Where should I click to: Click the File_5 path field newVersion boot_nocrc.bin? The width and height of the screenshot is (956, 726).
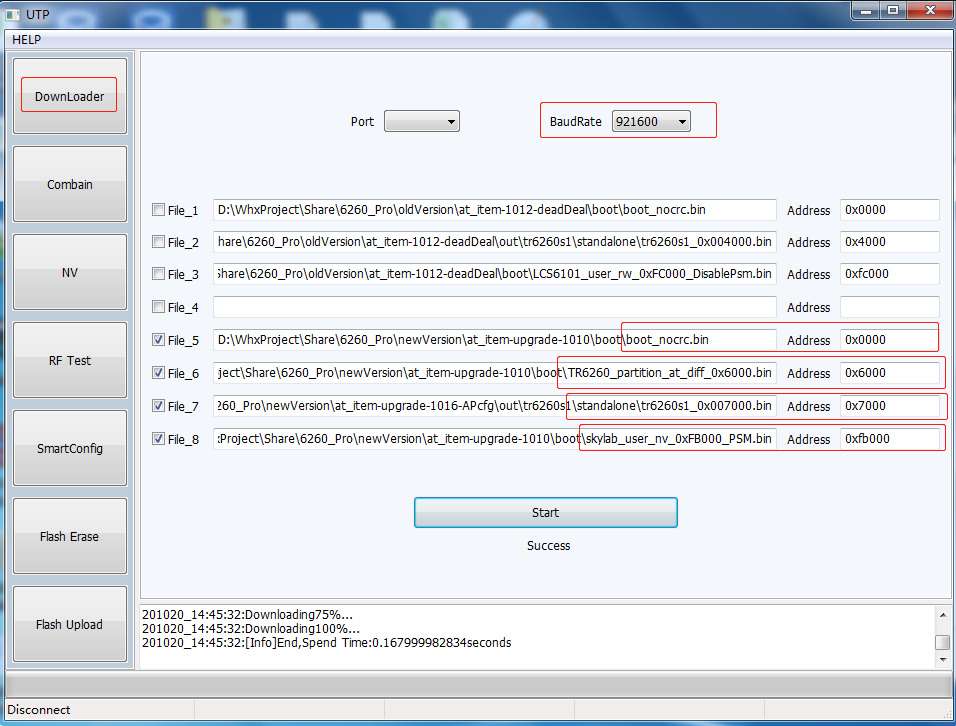(x=494, y=340)
